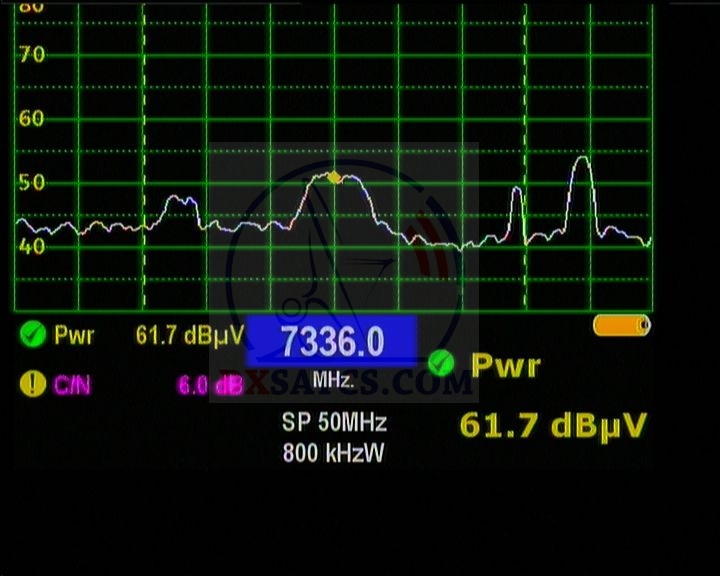Click the small 61.7 dBµV value on left
Screen dimensions: 720x576
click(x=184, y=335)
